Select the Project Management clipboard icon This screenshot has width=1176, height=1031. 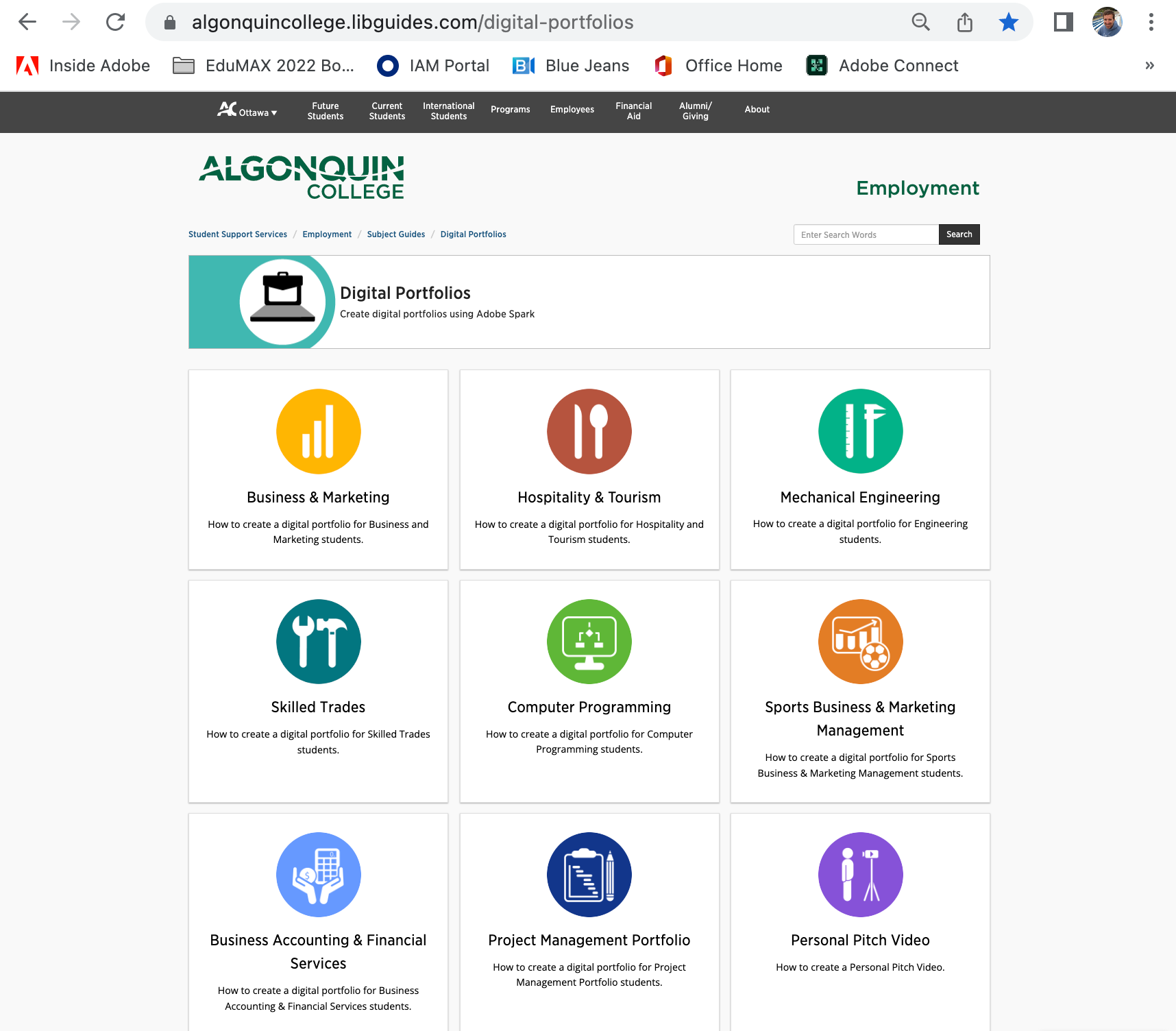click(589, 874)
